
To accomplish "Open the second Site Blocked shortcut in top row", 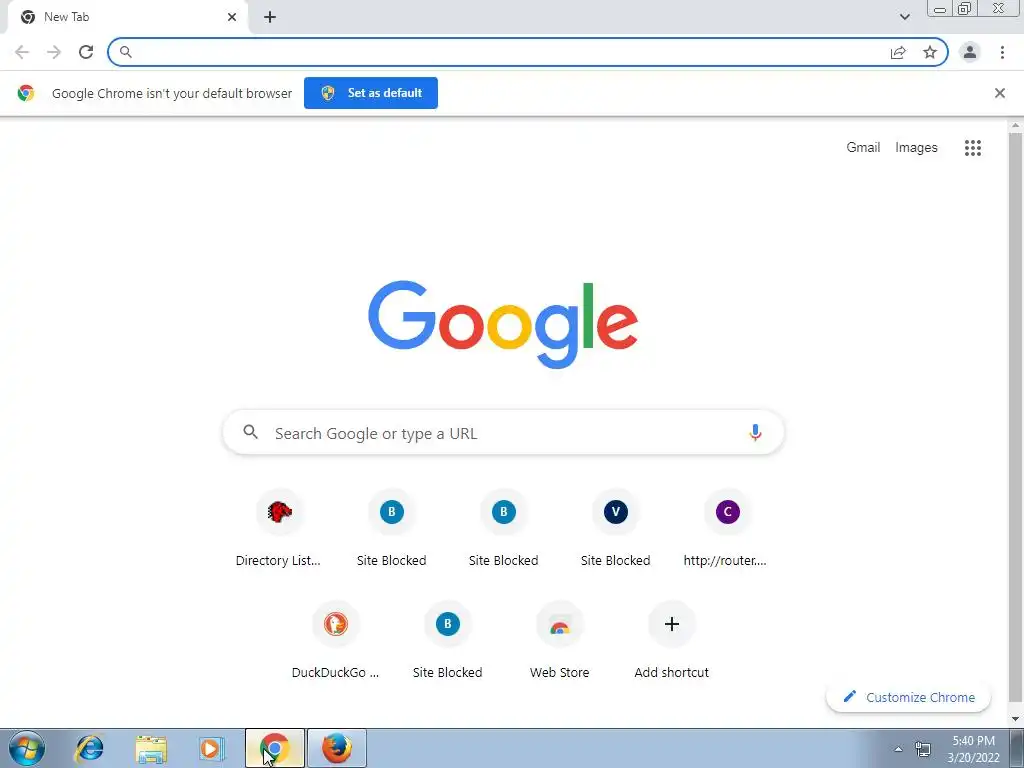I will click(x=504, y=528).
